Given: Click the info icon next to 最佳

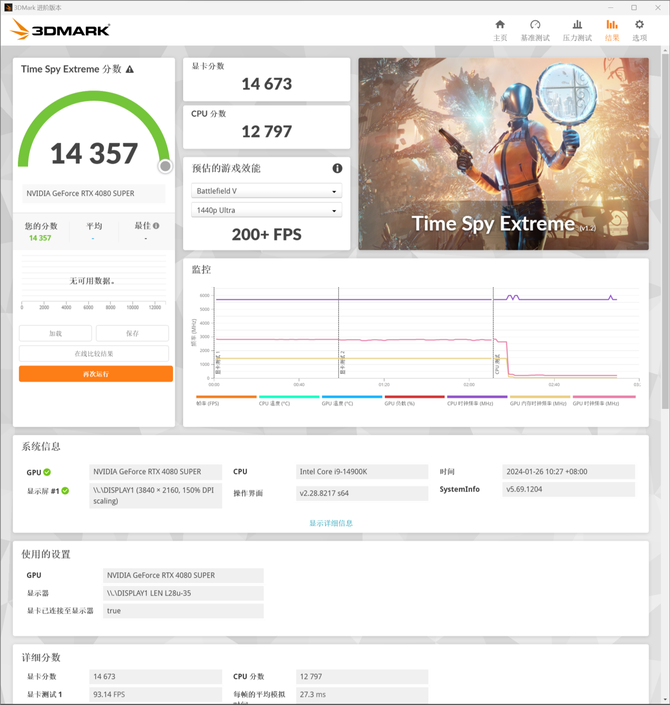Looking at the screenshot, I should [x=156, y=226].
